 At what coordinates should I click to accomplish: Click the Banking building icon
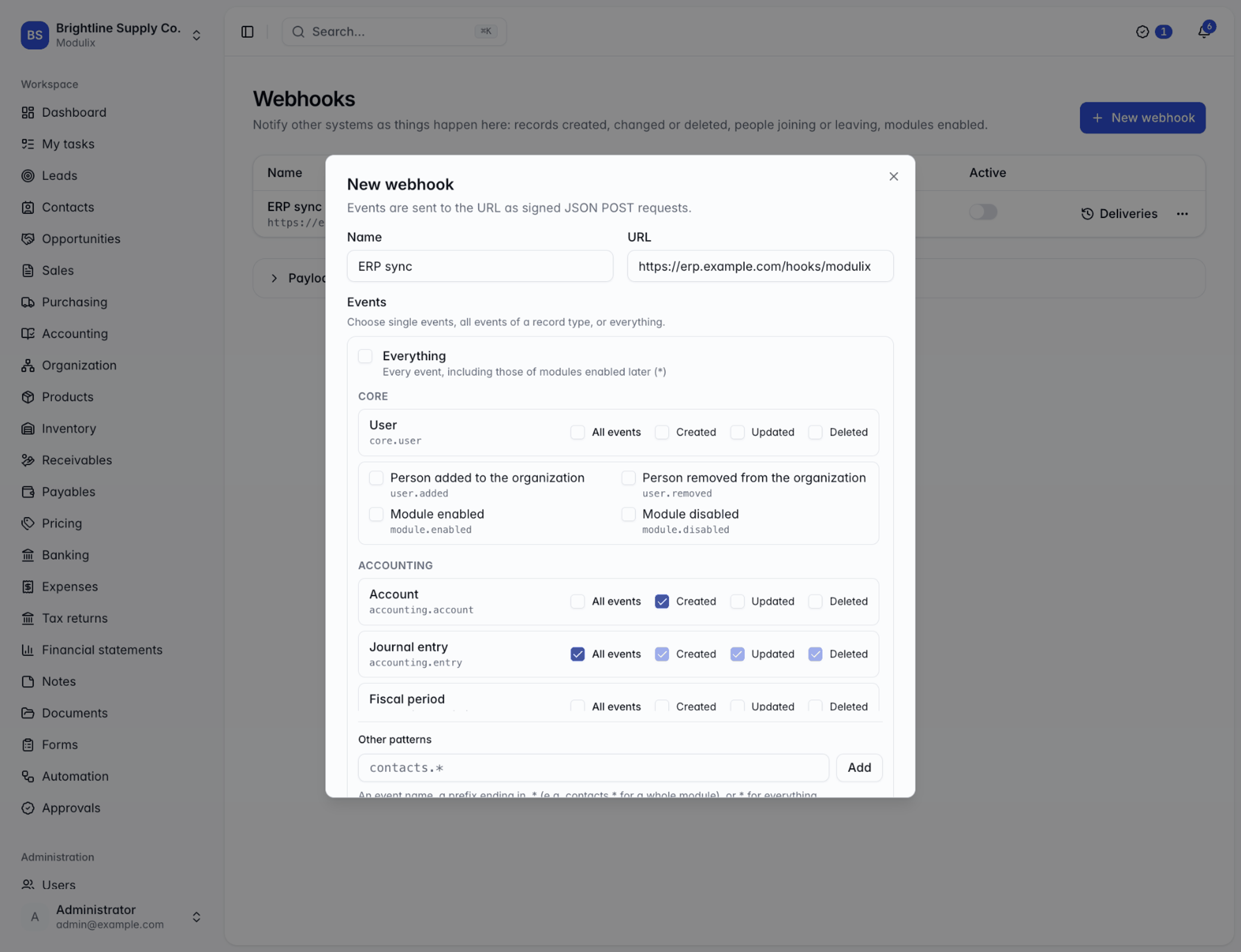point(28,555)
